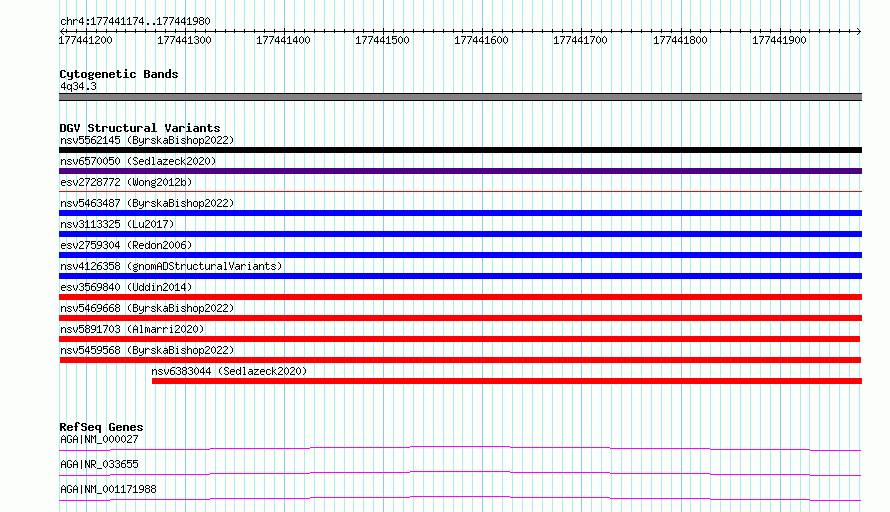
Task: Click the red esv3569840 variant bar
Action: click(x=460, y=297)
